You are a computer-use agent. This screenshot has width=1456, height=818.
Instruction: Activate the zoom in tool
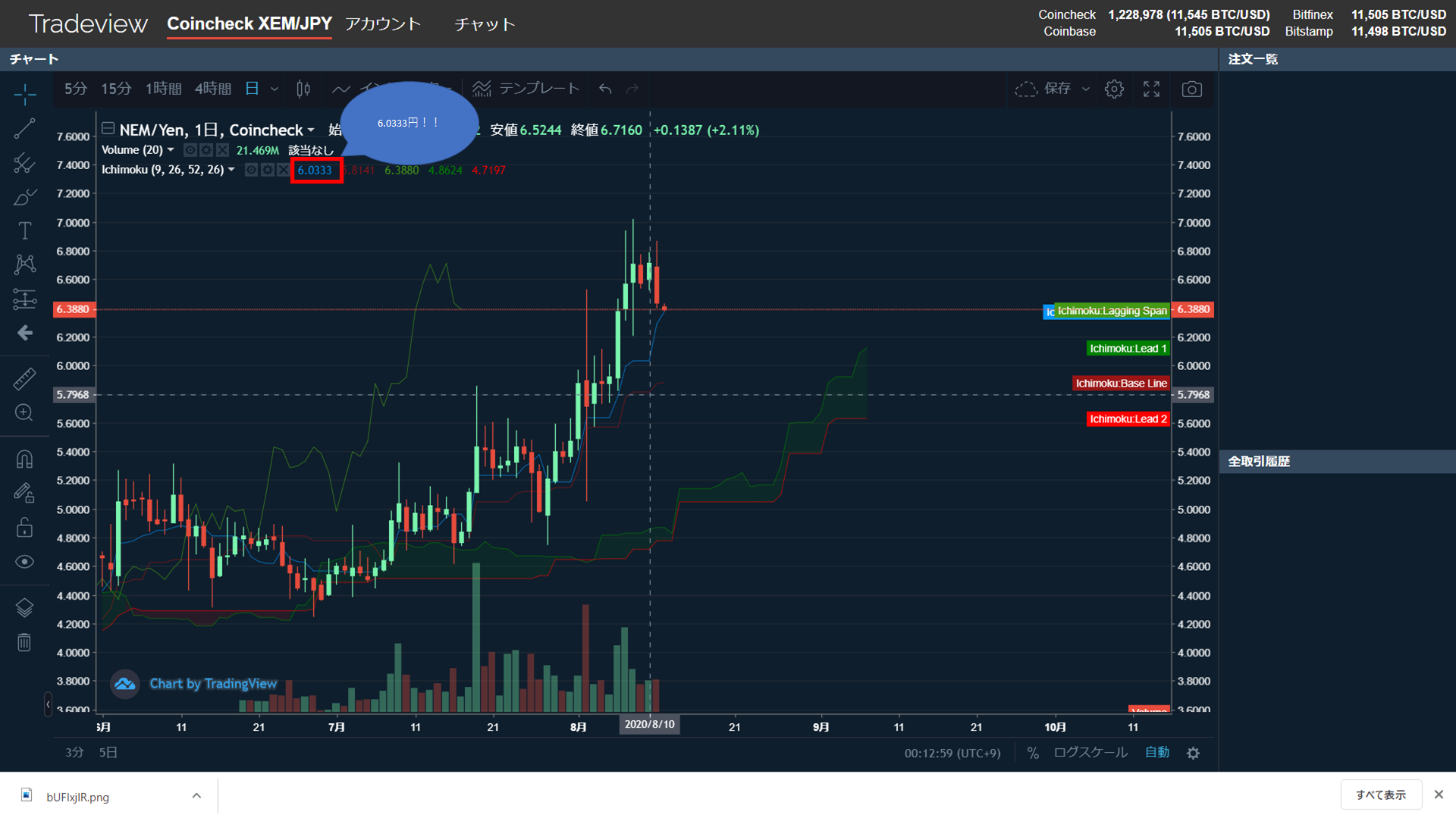24,412
